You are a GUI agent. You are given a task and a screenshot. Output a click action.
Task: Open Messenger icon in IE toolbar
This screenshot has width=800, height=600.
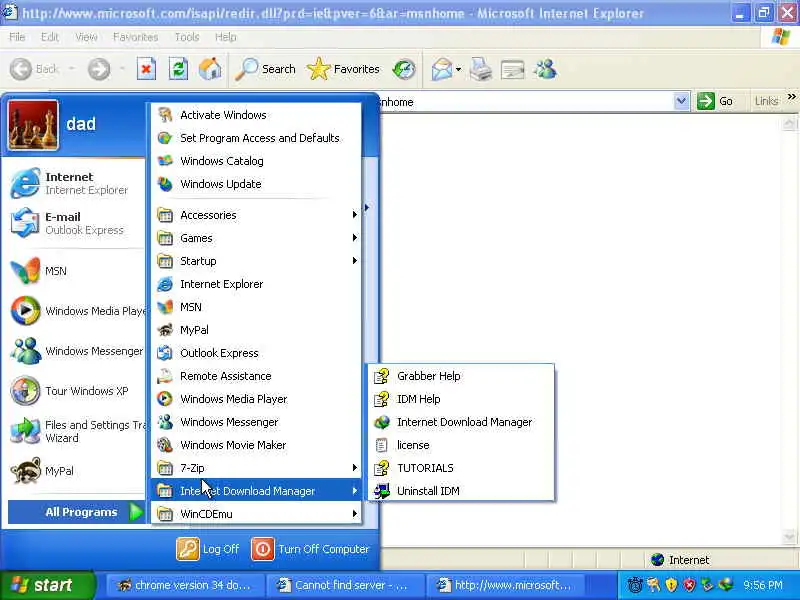tap(545, 69)
